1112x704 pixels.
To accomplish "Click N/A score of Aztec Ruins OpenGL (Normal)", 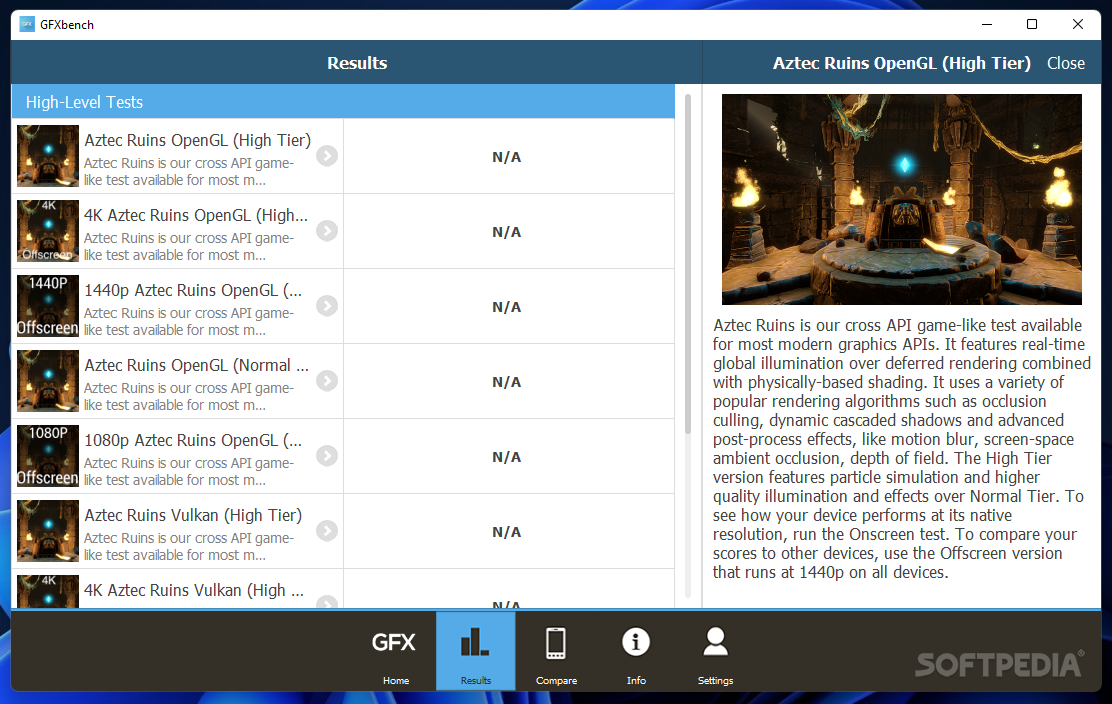I will 506,382.
